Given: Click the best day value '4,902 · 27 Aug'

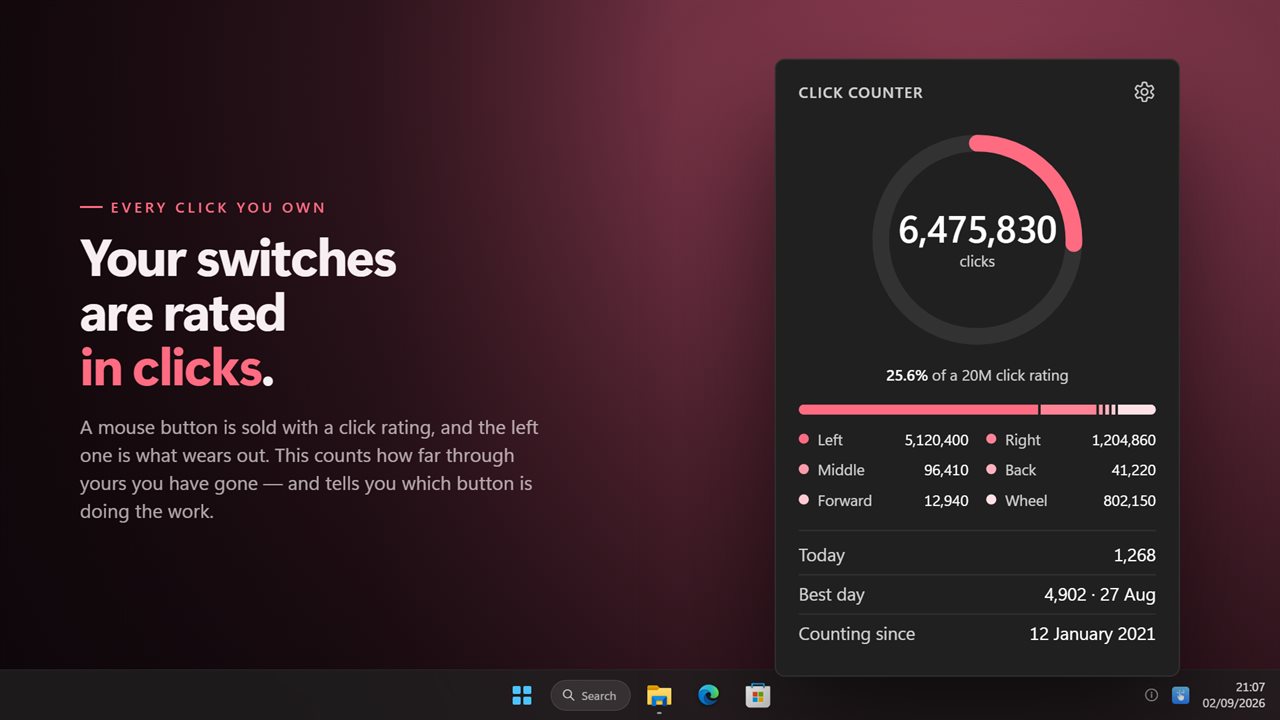Looking at the screenshot, I should (x=1100, y=595).
